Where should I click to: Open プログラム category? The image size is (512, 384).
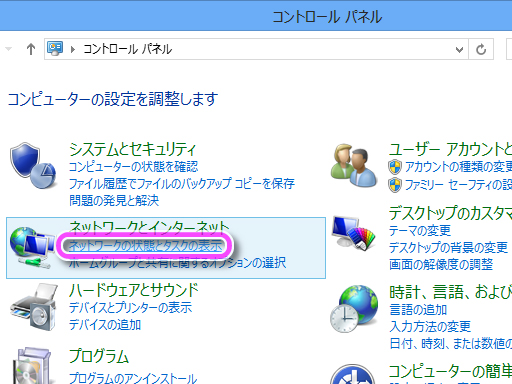(x=99, y=356)
